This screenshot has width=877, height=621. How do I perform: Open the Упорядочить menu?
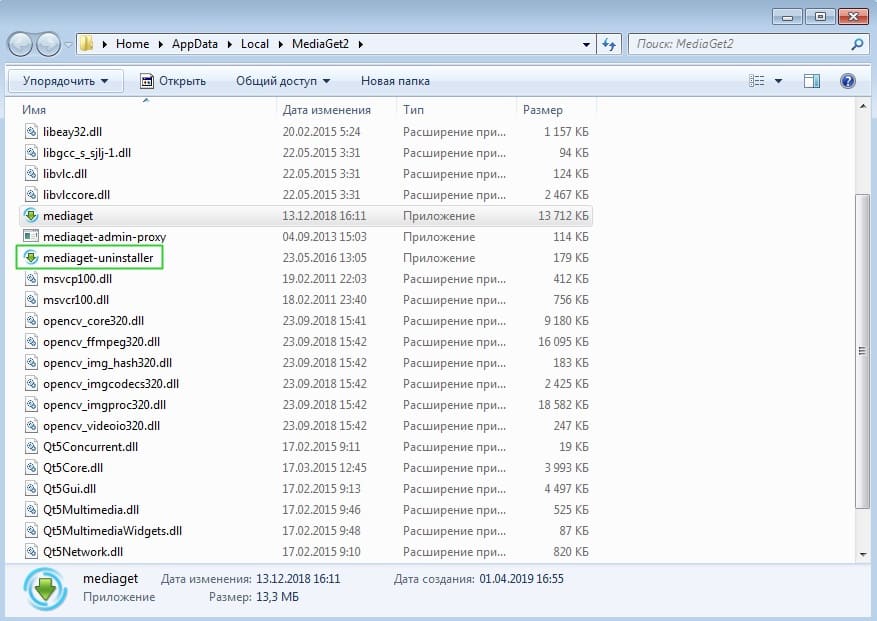pos(66,81)
